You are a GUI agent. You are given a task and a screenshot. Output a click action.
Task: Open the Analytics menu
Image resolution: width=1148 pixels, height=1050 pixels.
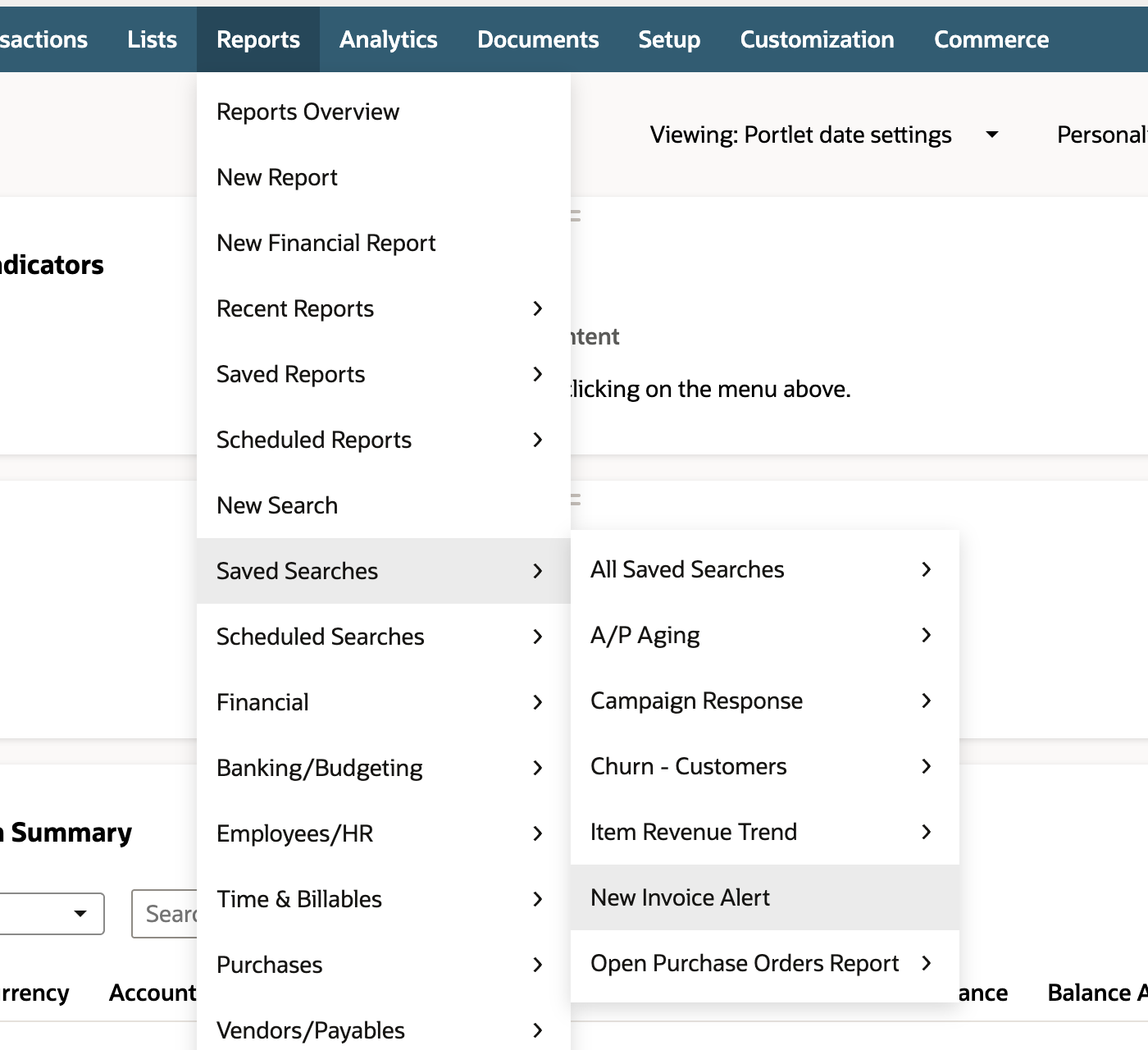click(389, 39)
